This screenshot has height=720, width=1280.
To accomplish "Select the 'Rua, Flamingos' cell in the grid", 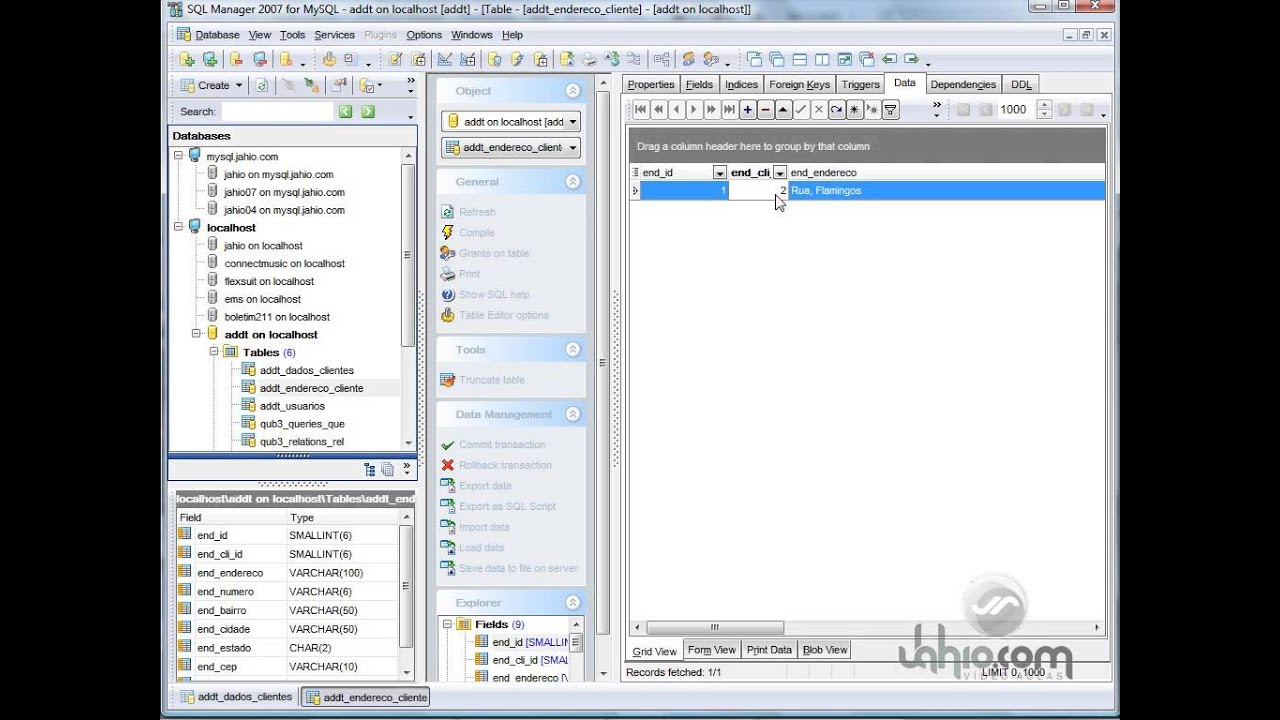I will click(x=946, y=191).
